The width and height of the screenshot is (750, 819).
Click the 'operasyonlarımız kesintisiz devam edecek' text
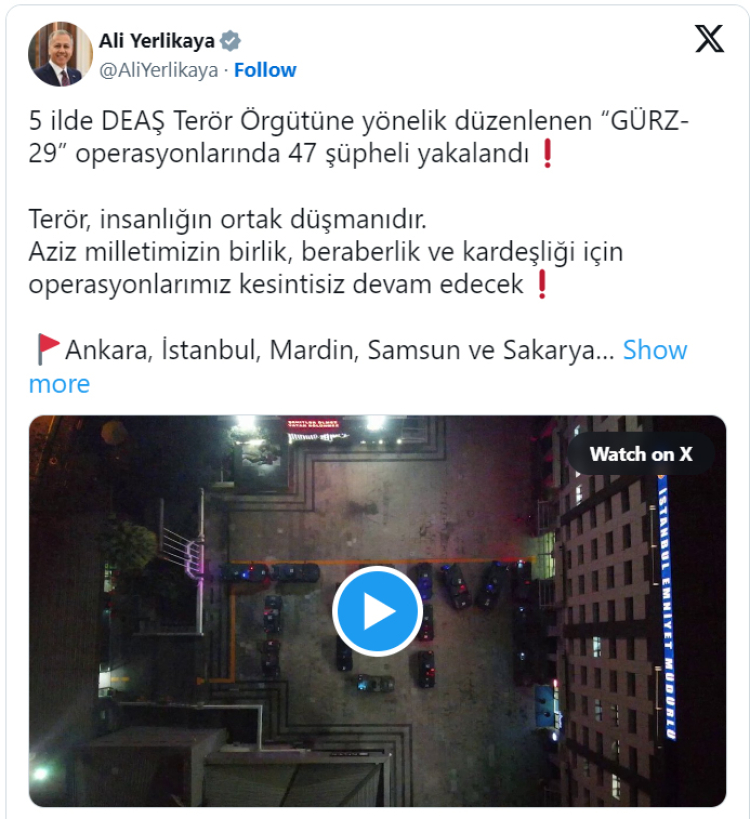click(x=276, y=285)
